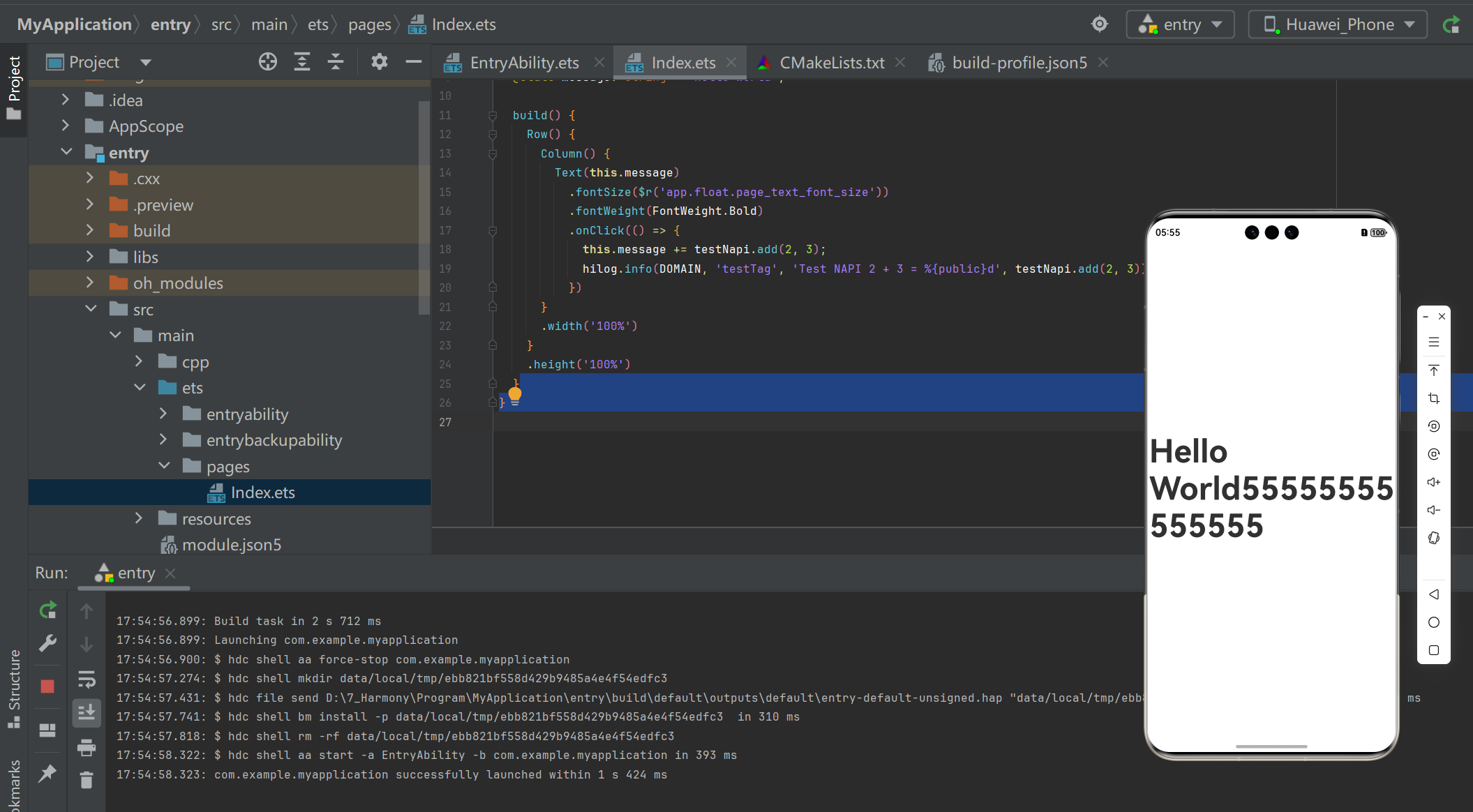1473x812 pixels.
Task: Switch to the EntryAbility.ets tab
Action: [523, 63]
